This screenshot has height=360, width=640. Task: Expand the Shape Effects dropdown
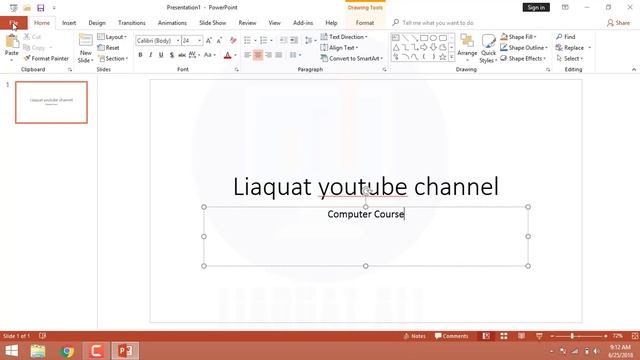523,58
